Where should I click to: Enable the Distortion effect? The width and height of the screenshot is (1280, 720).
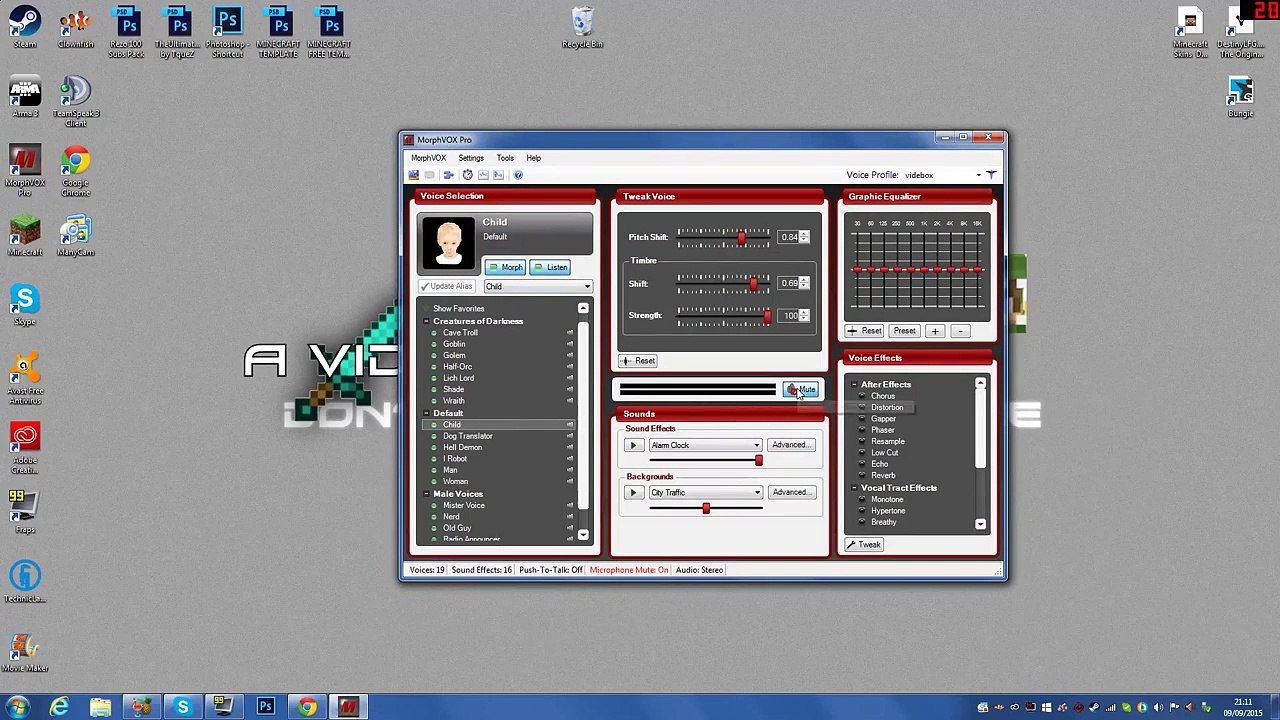pos(886,408)
